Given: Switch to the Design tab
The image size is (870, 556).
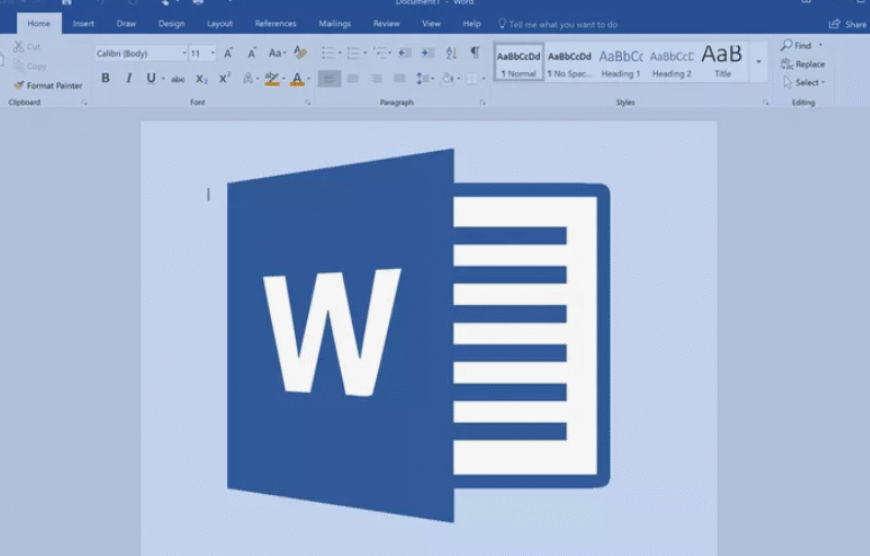Looking at the screenshot, I should coord(171,23).
